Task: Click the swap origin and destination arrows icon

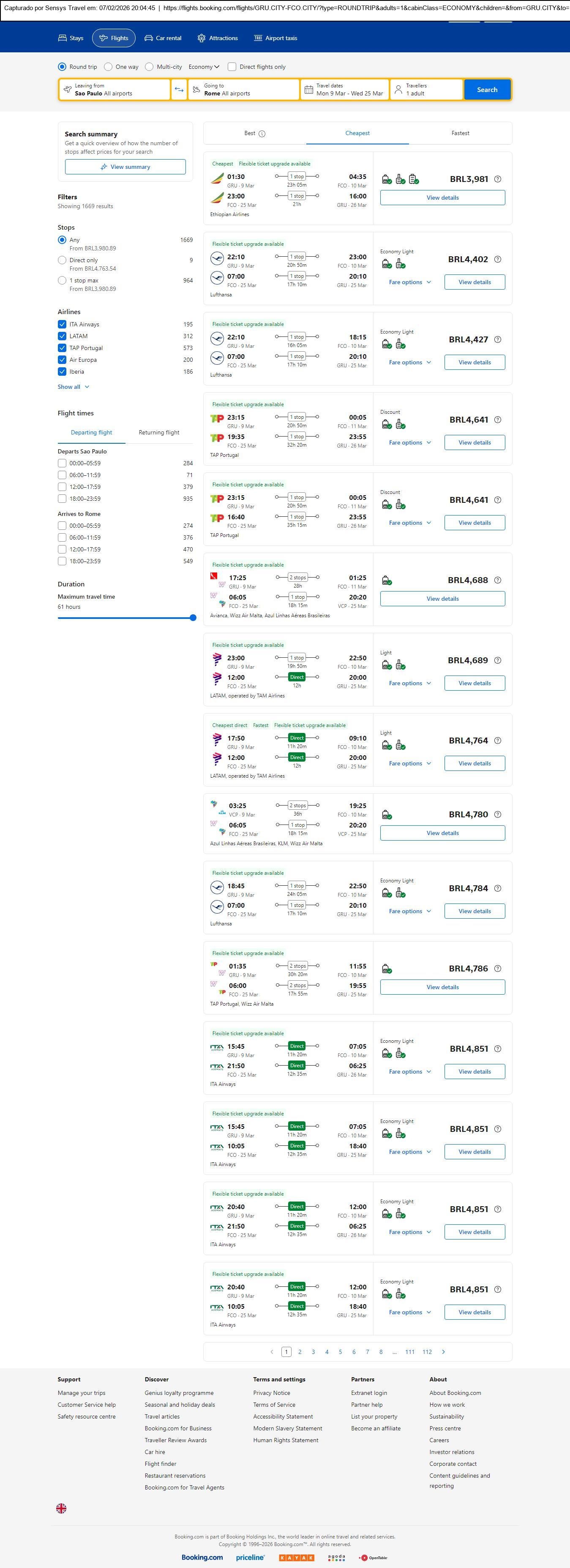Action: click(x=179, y=90)
